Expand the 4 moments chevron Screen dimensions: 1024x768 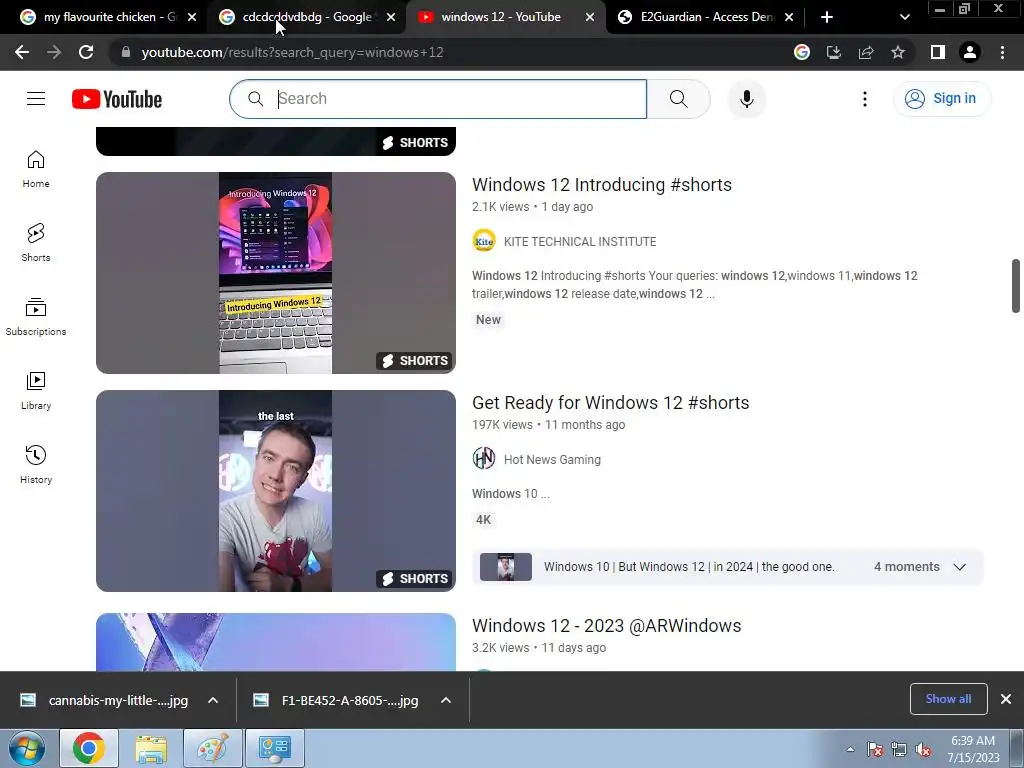pos(959,567)
